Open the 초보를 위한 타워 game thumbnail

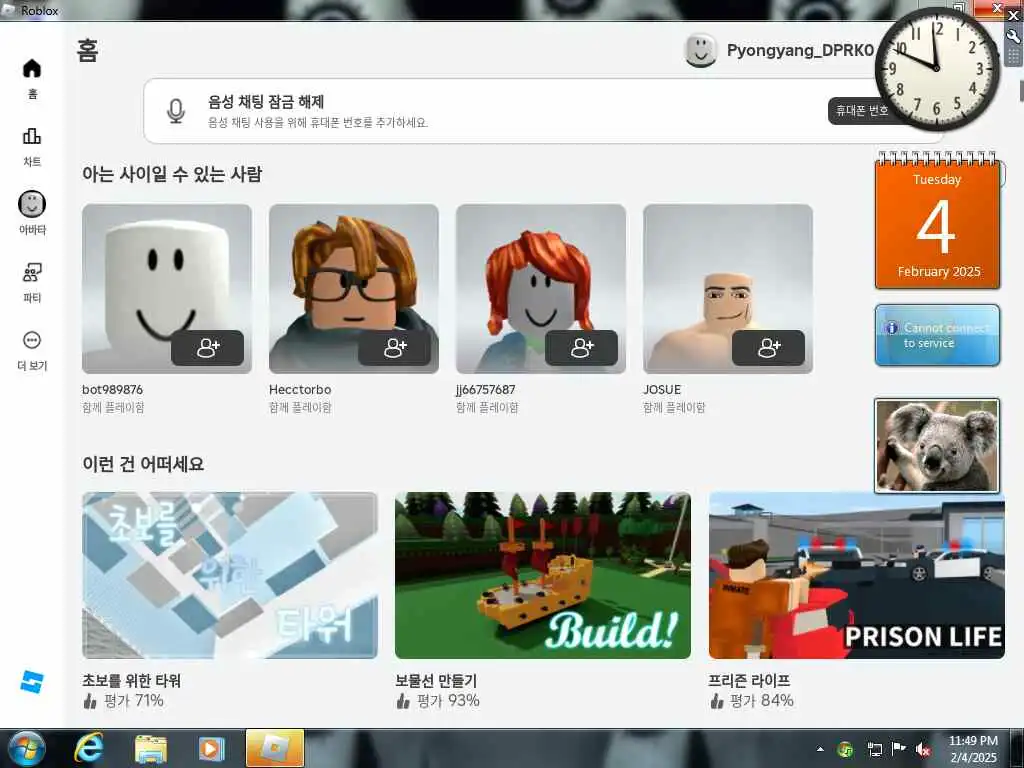[x=230, y=575]
